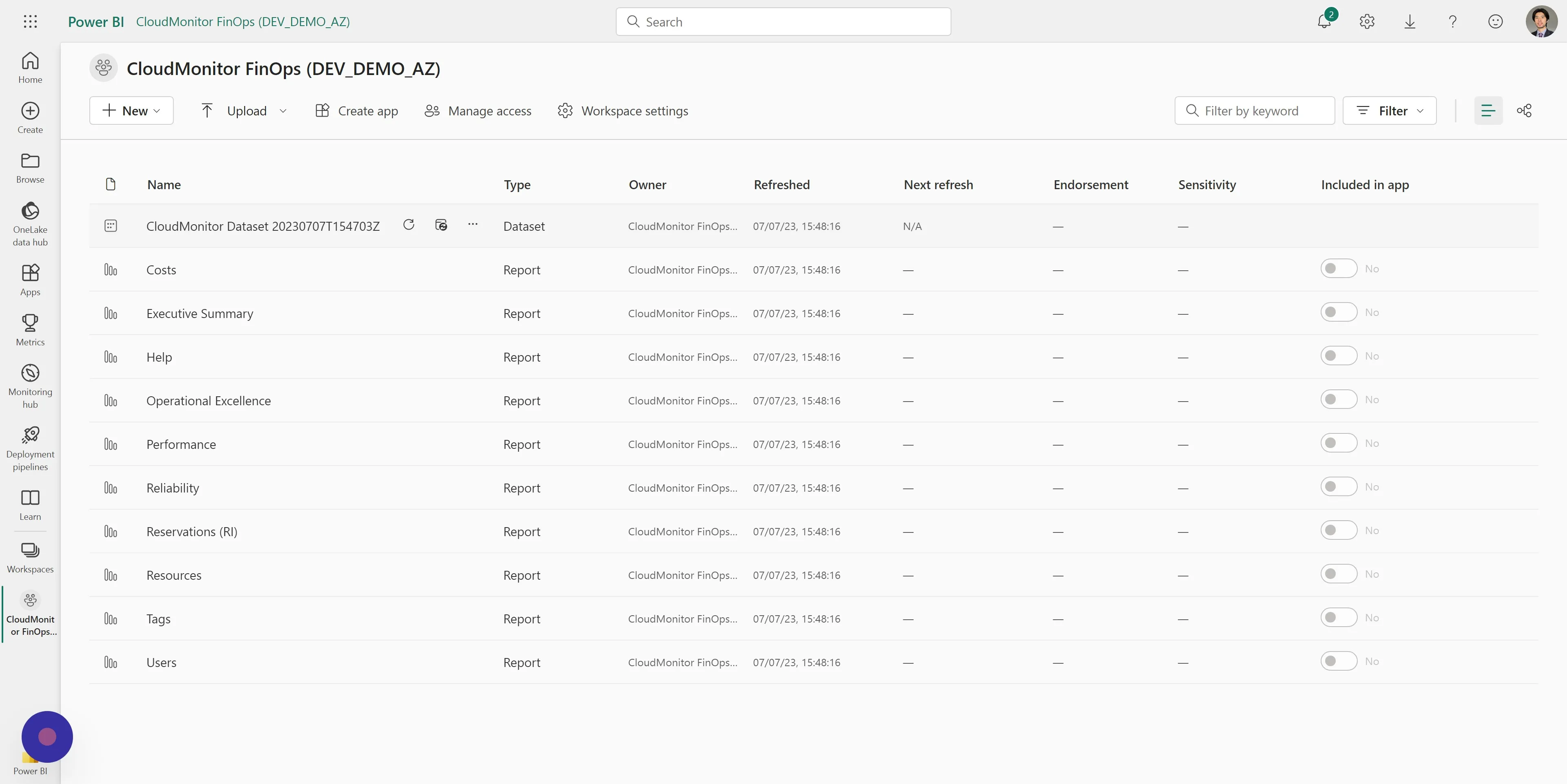
Task: Open notifications bell
Action: pos(1324,21)
